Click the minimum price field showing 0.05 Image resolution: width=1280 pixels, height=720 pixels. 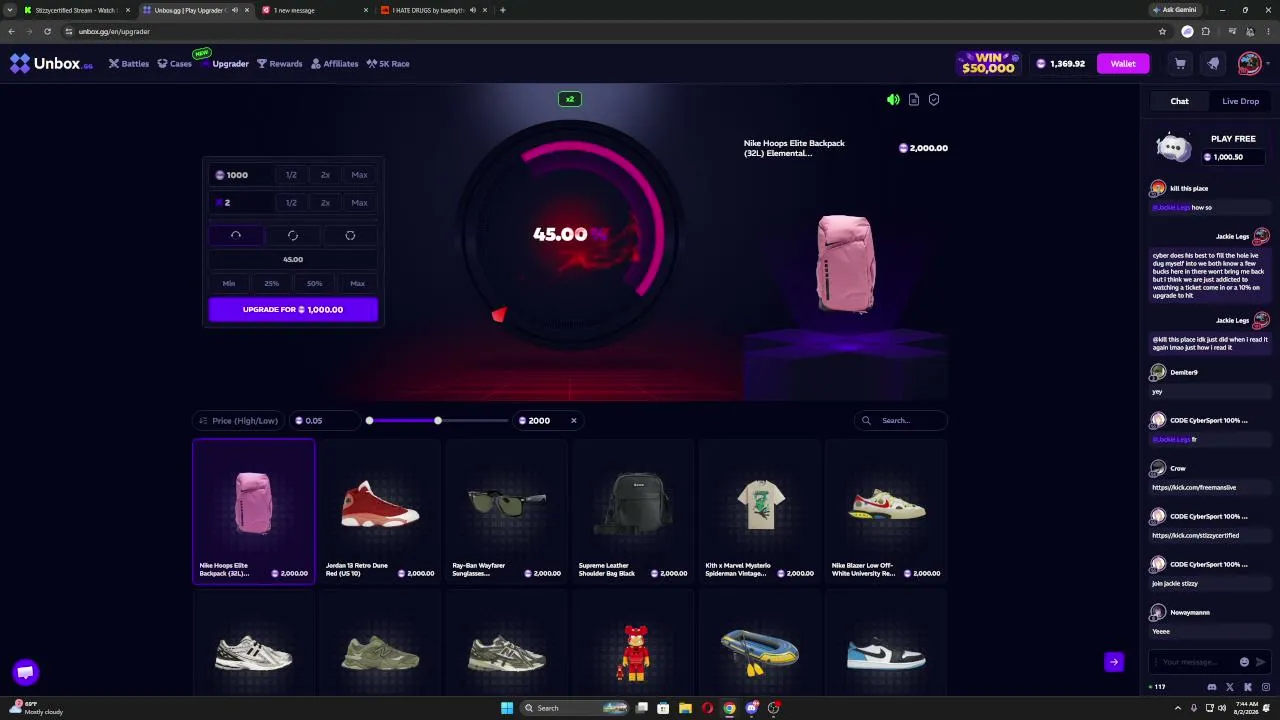(325, 421)
